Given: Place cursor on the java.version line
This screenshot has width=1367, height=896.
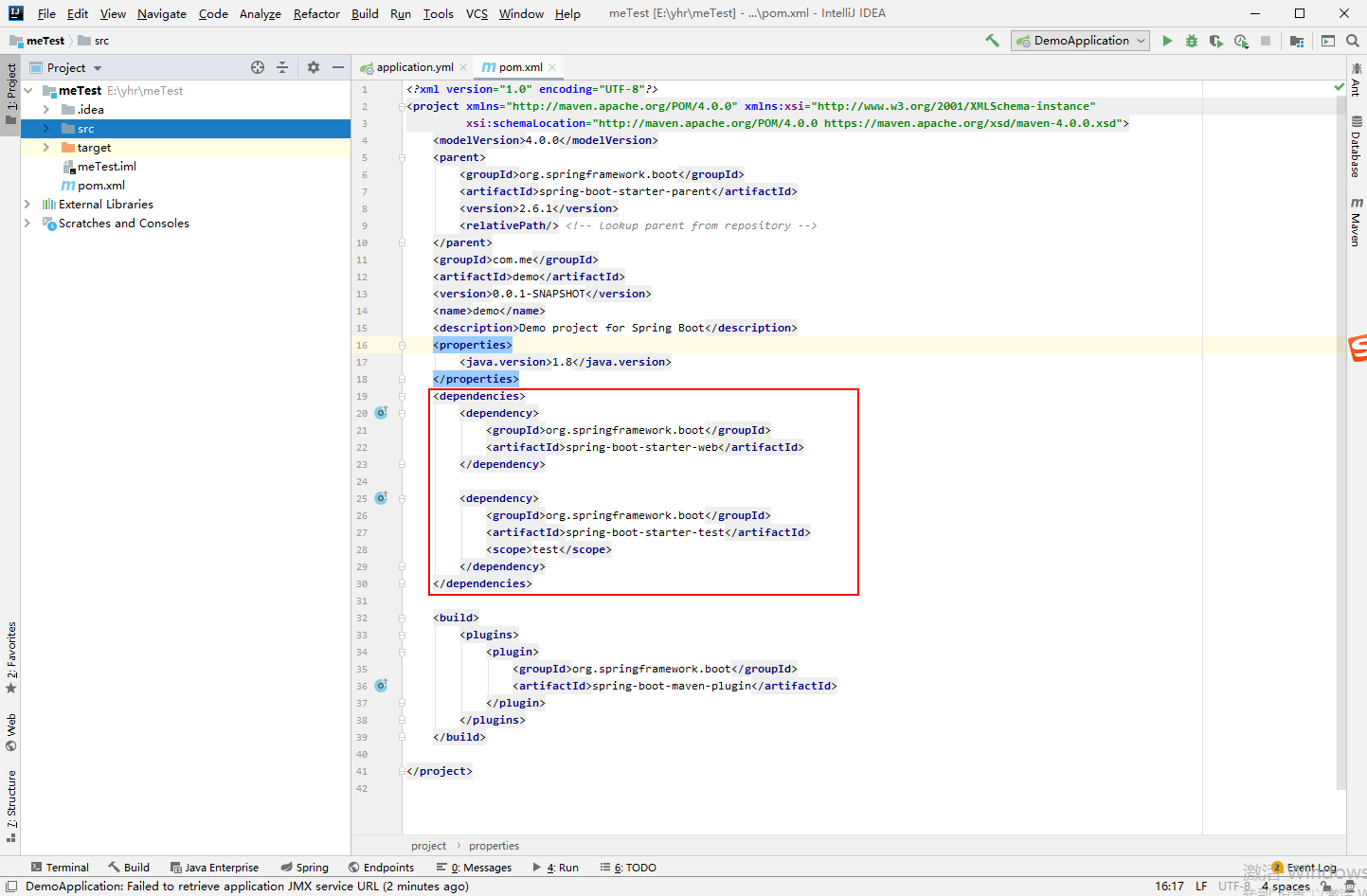Looking at the screenshot, I should click(x=566, y=362).
